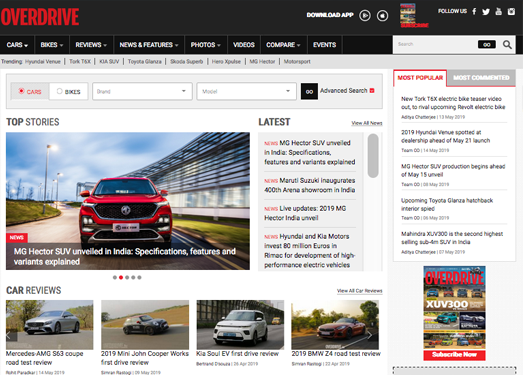Open 2019 Mini John Cooper Works thumbnail

click(x=145, y=325)
